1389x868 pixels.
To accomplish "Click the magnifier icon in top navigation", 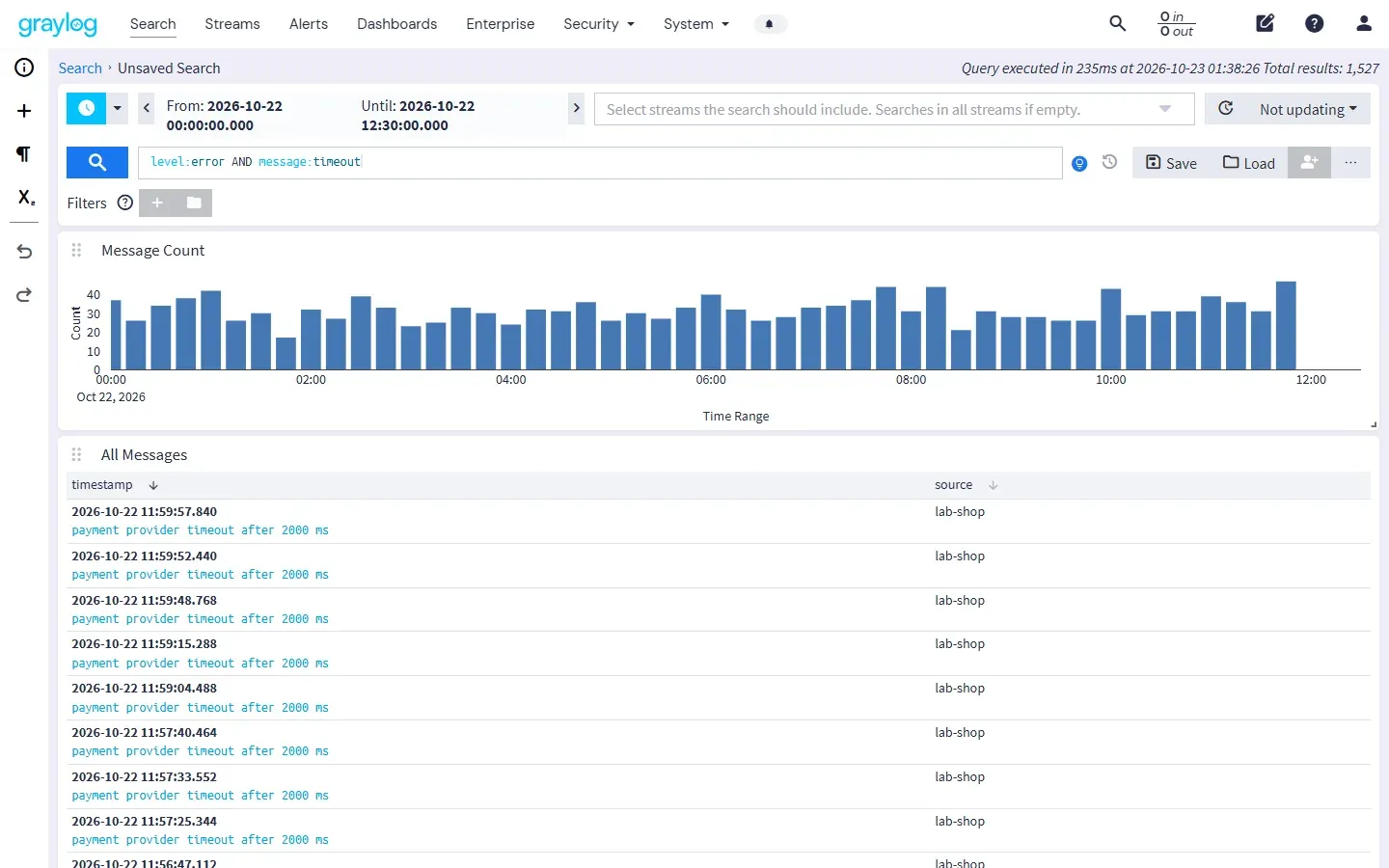I will click(x=1117, y=23).
